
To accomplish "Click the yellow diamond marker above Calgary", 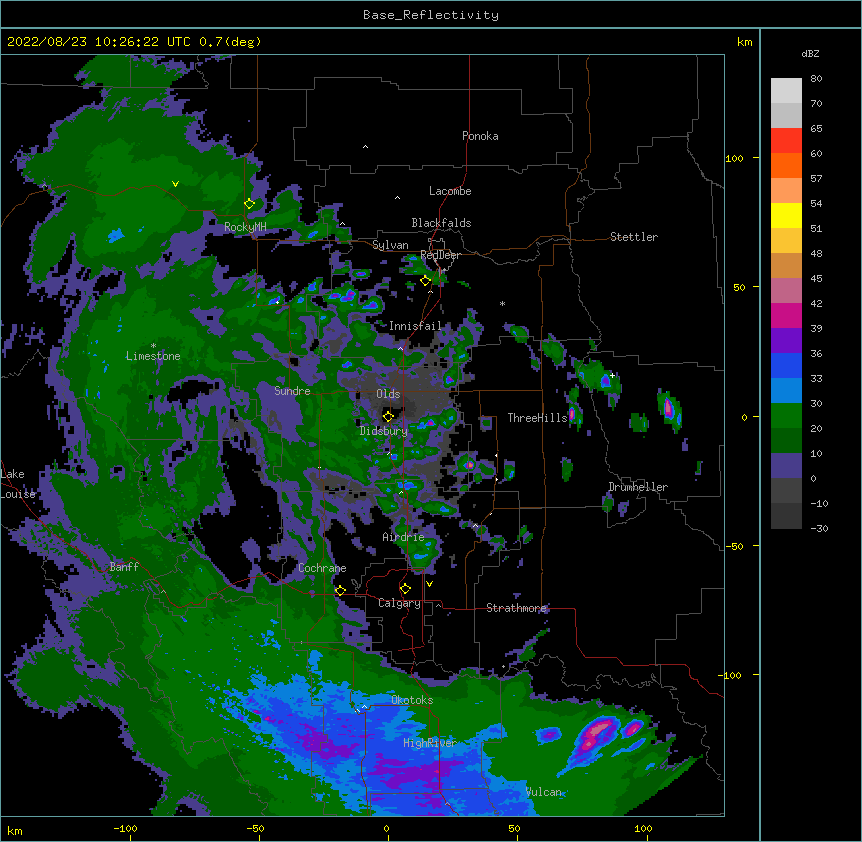I will coord(405,589).
